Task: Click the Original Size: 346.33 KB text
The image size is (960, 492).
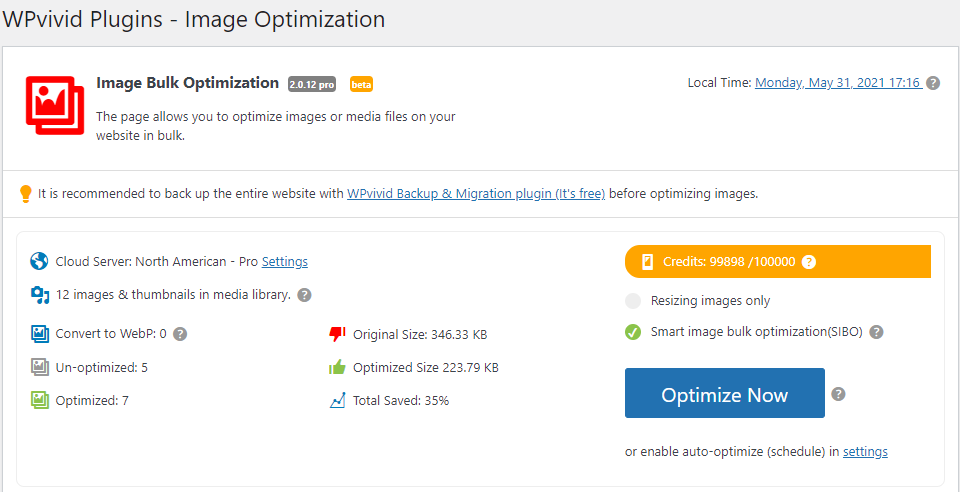Action: (420, 335)
